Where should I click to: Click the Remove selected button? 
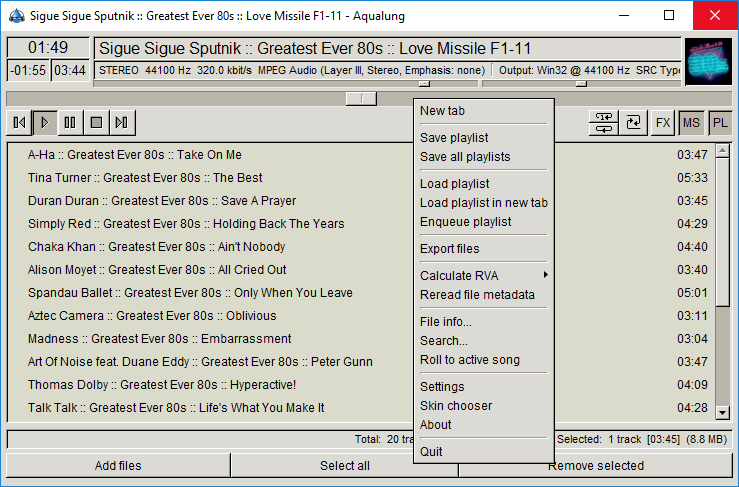pyautogui.click(x=596, y=466)
